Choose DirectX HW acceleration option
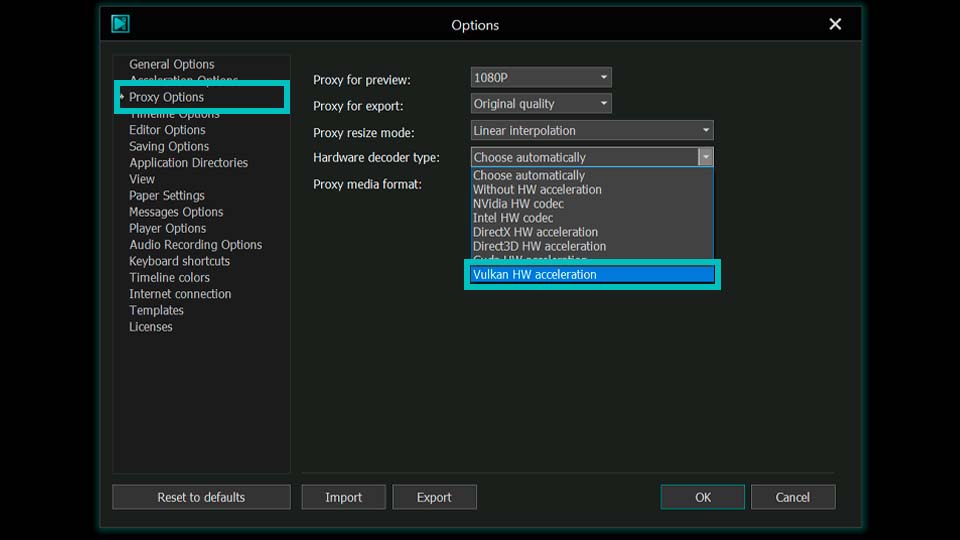 point(592,232)
